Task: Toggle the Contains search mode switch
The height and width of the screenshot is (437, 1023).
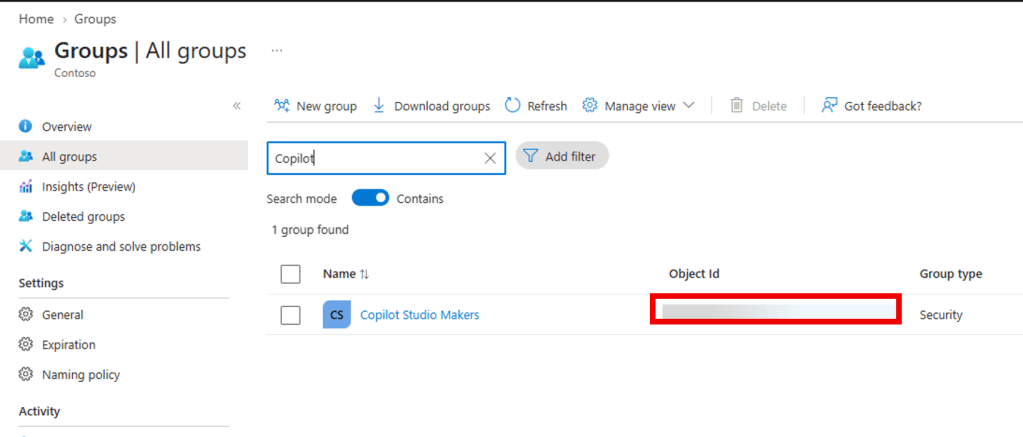Action: pyautogui.click(x=370, y=198)
